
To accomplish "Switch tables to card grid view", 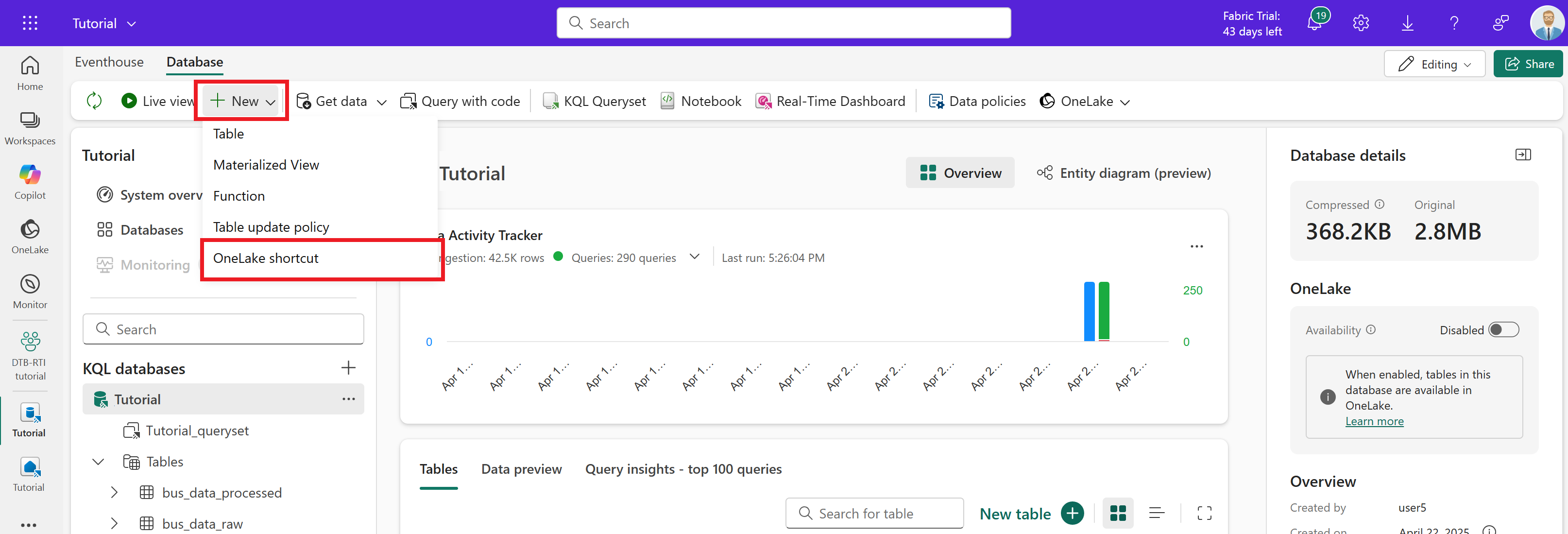I will [x=1118, y=513].
